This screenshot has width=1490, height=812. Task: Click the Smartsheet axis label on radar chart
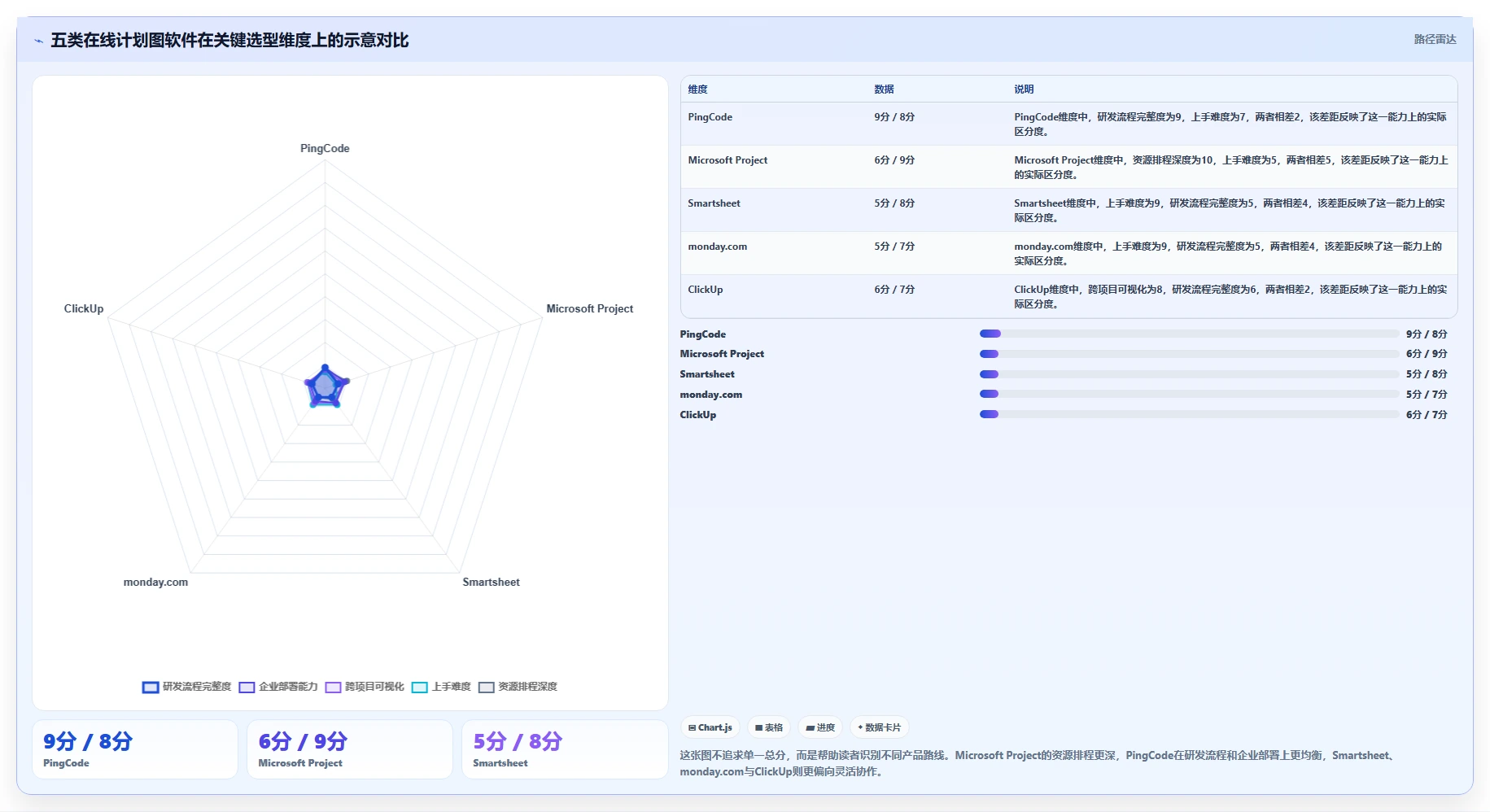491,582
